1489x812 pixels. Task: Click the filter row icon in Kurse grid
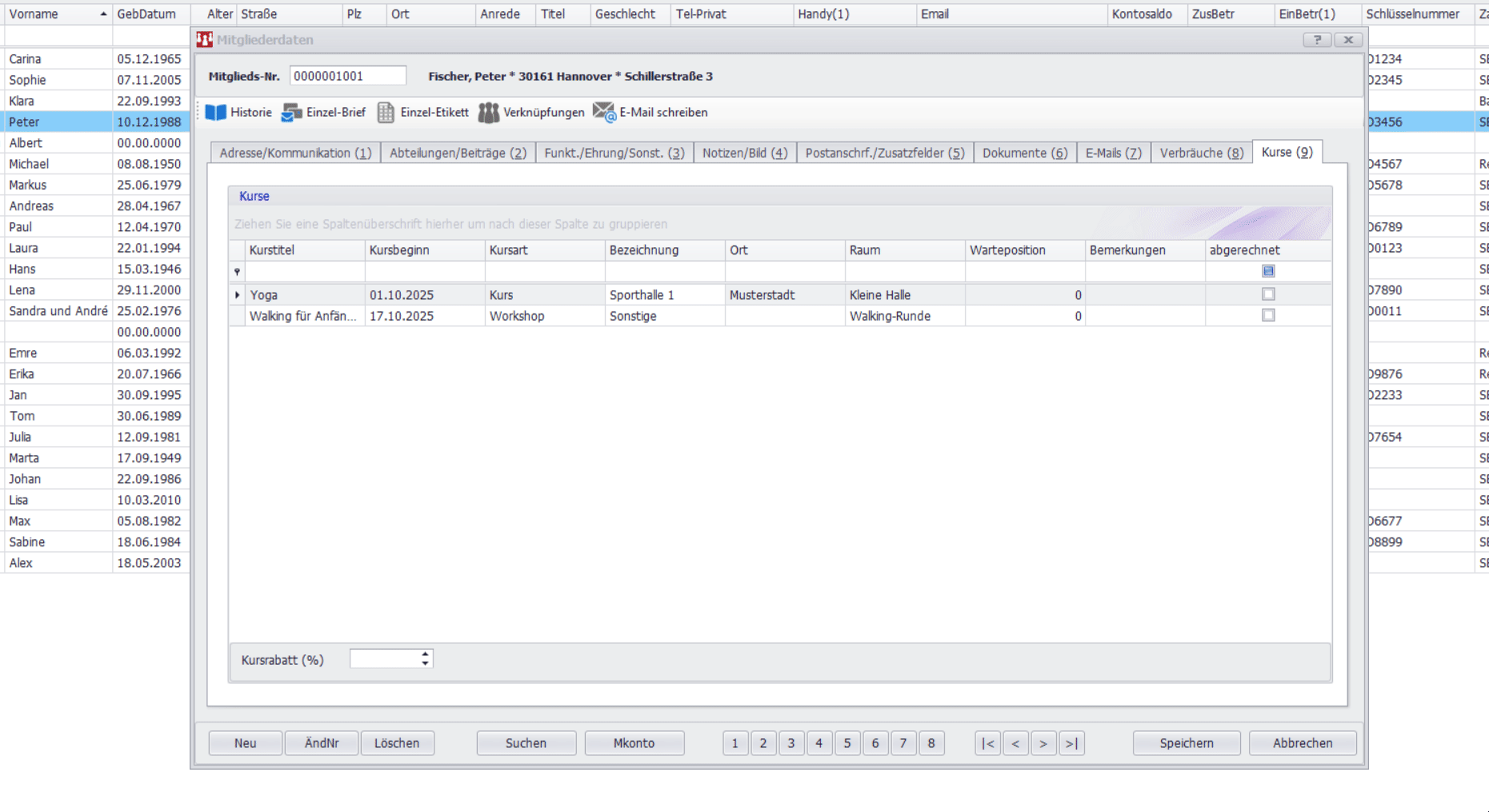coord(237,272)
